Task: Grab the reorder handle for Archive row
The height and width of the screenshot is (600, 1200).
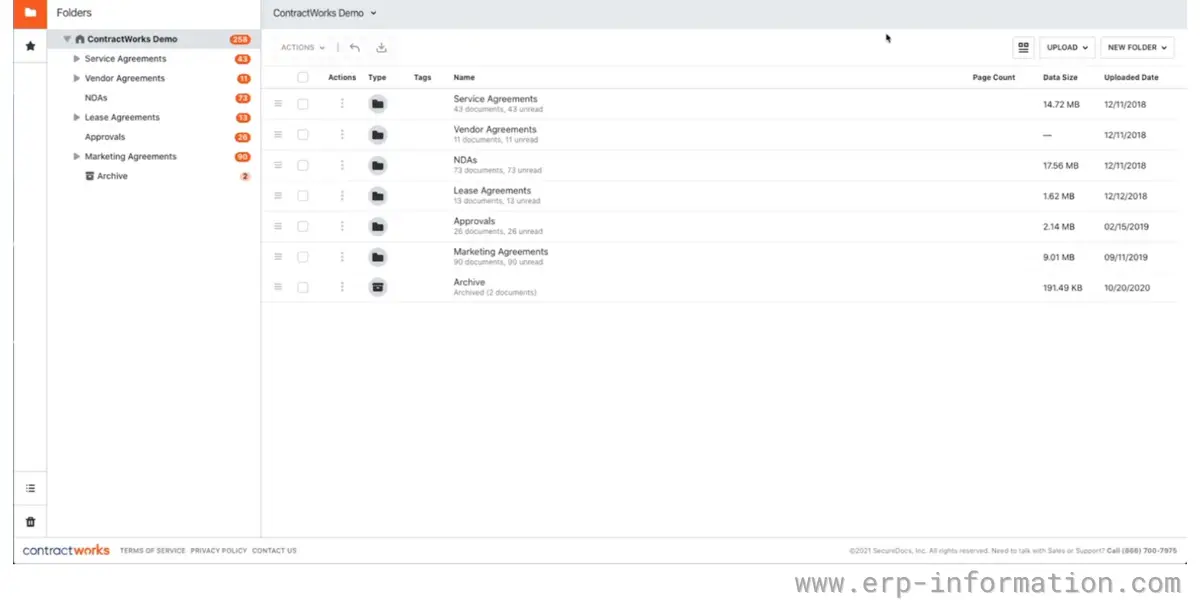Action: pyautogui.click(x=278, y=287)
